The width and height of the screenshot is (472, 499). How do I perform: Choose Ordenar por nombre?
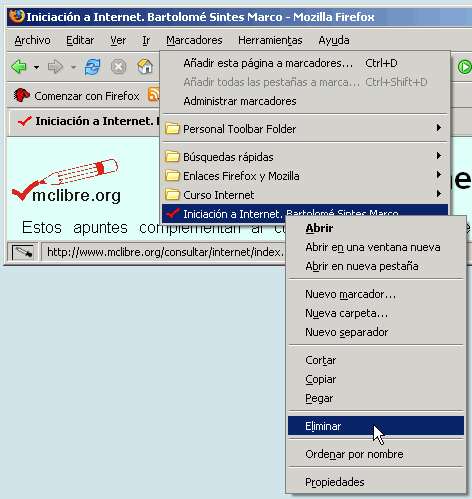tap(376, 454)
